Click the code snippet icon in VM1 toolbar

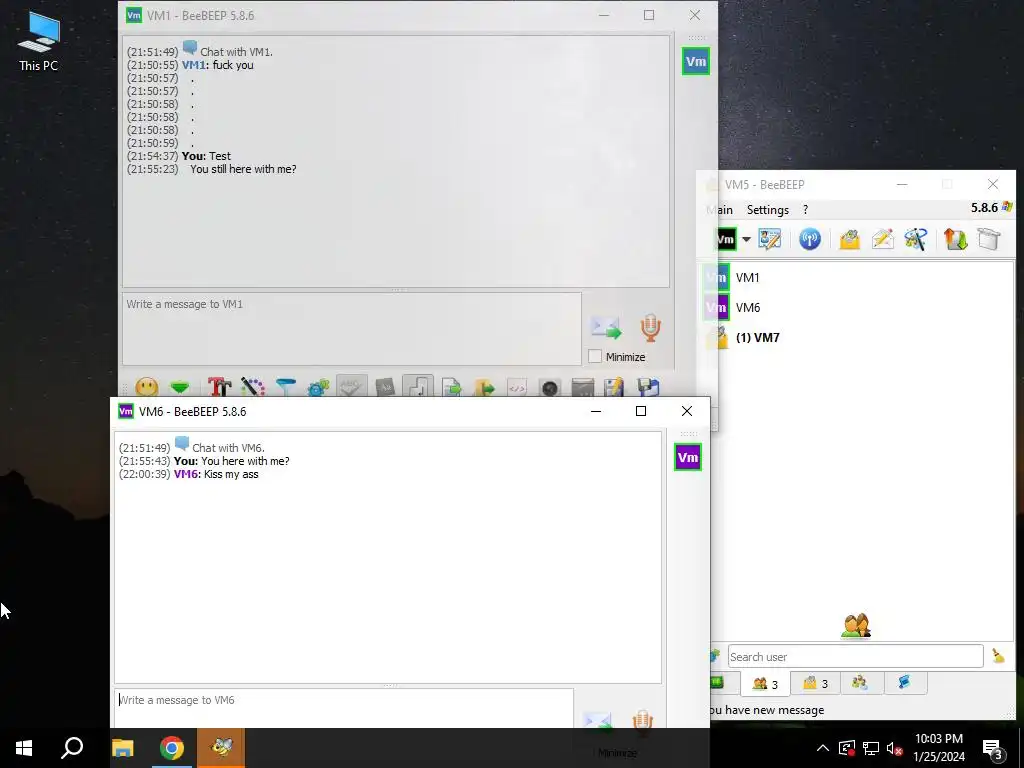coord(517,387)
